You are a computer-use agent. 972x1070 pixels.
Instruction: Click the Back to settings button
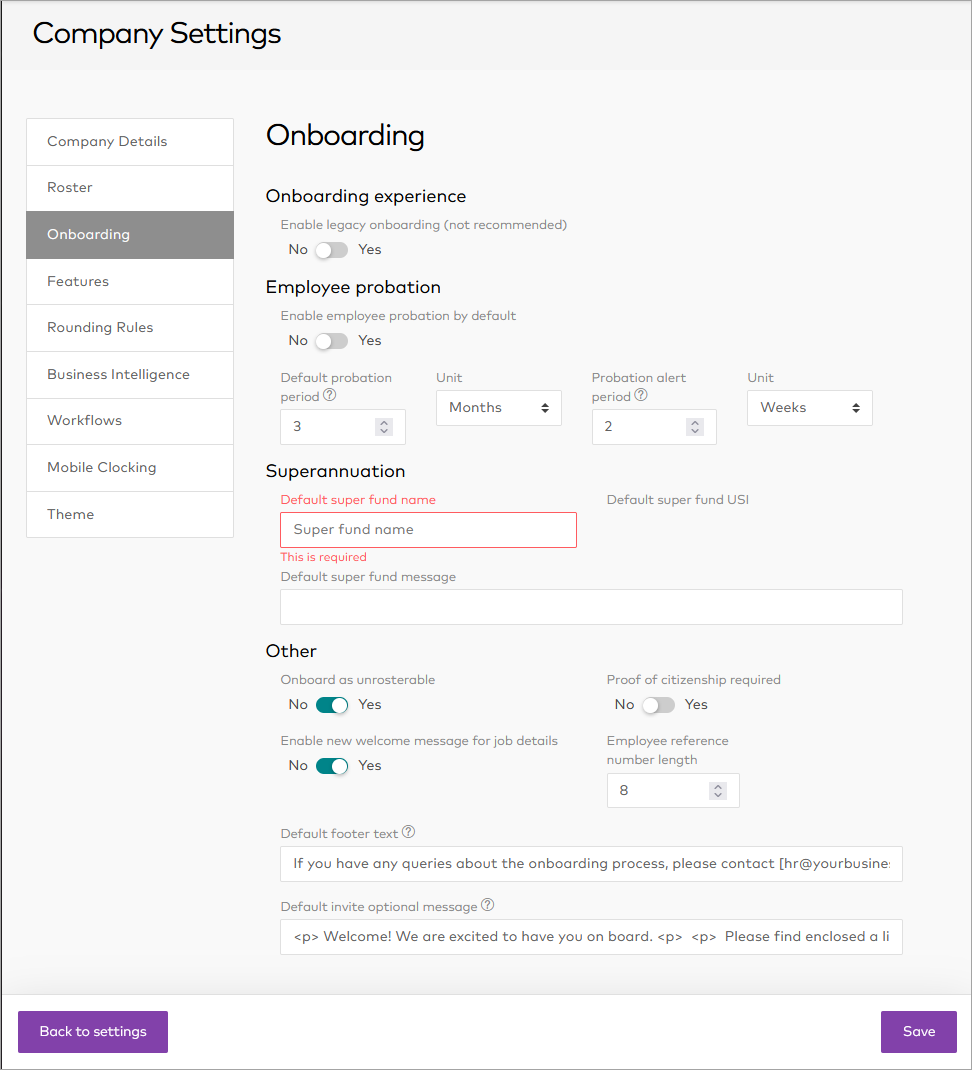pos(93,1032)
